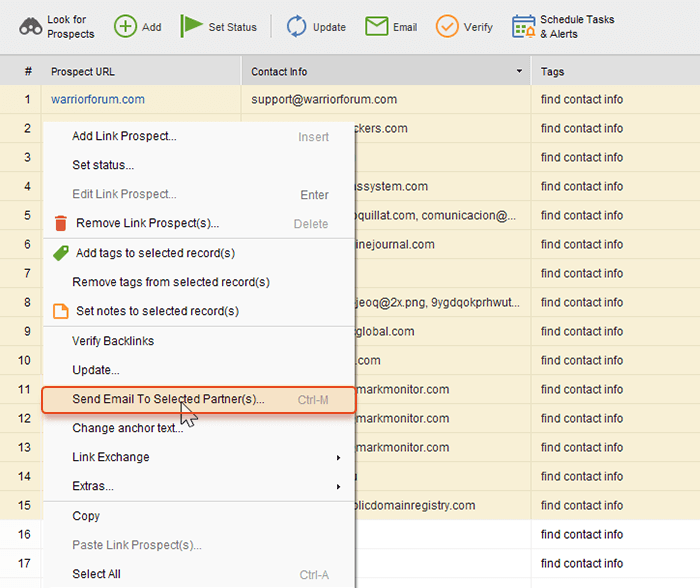Click find contact info tag in row 13

point(582,447)
